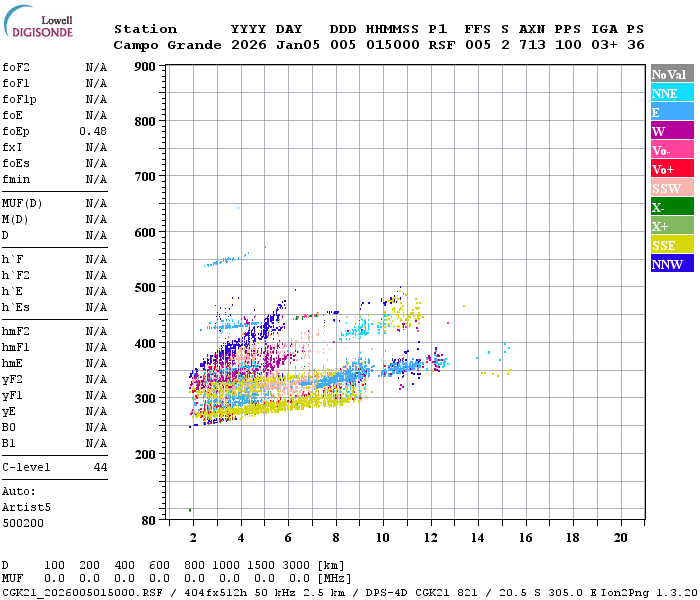The height and width of the screenshot is (600, 700).
Task: Click the 900 km height axis label
Action: pyautogui.click(x=145, y=67)
